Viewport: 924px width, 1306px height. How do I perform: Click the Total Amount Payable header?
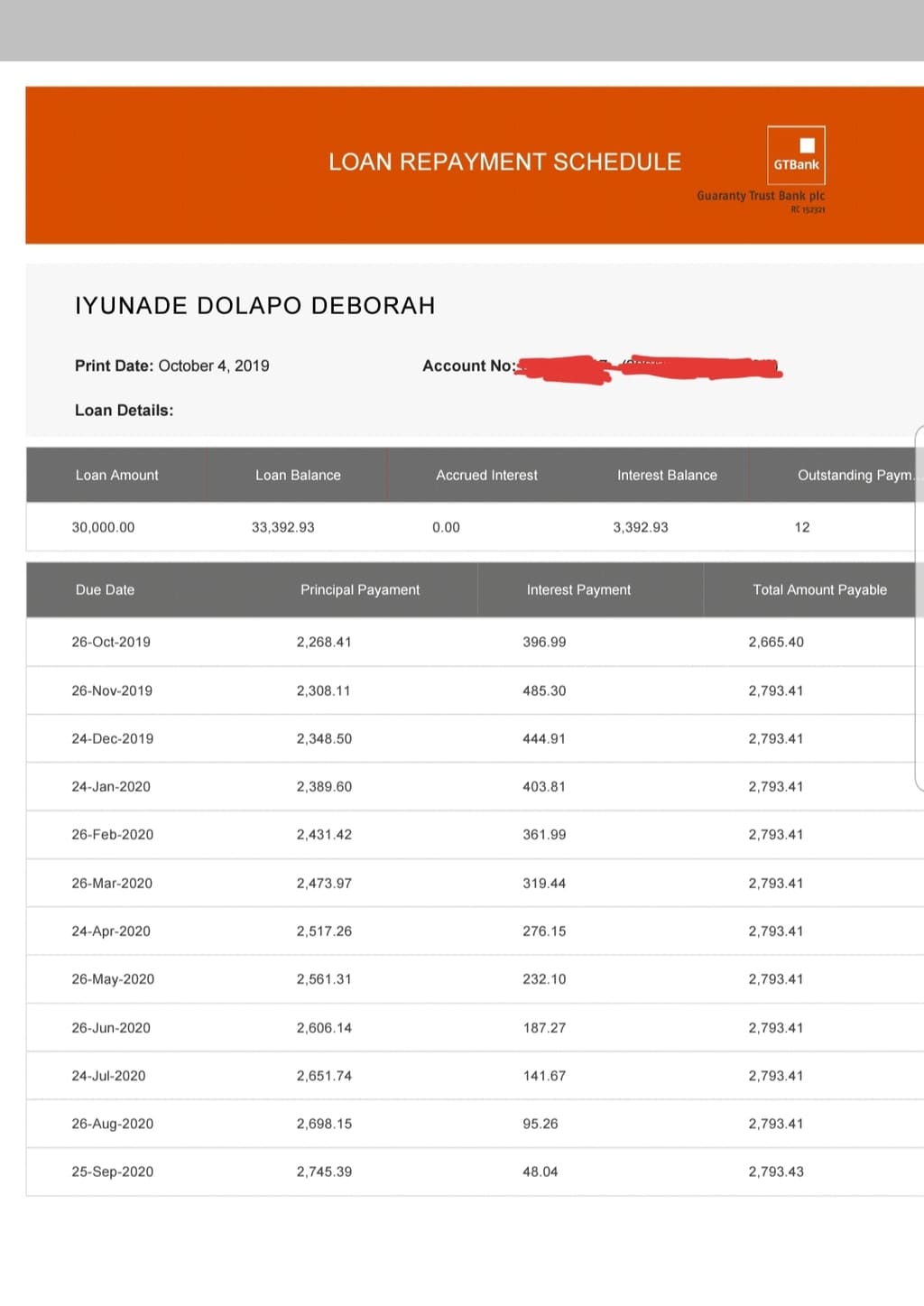click(x=819, y=589)
